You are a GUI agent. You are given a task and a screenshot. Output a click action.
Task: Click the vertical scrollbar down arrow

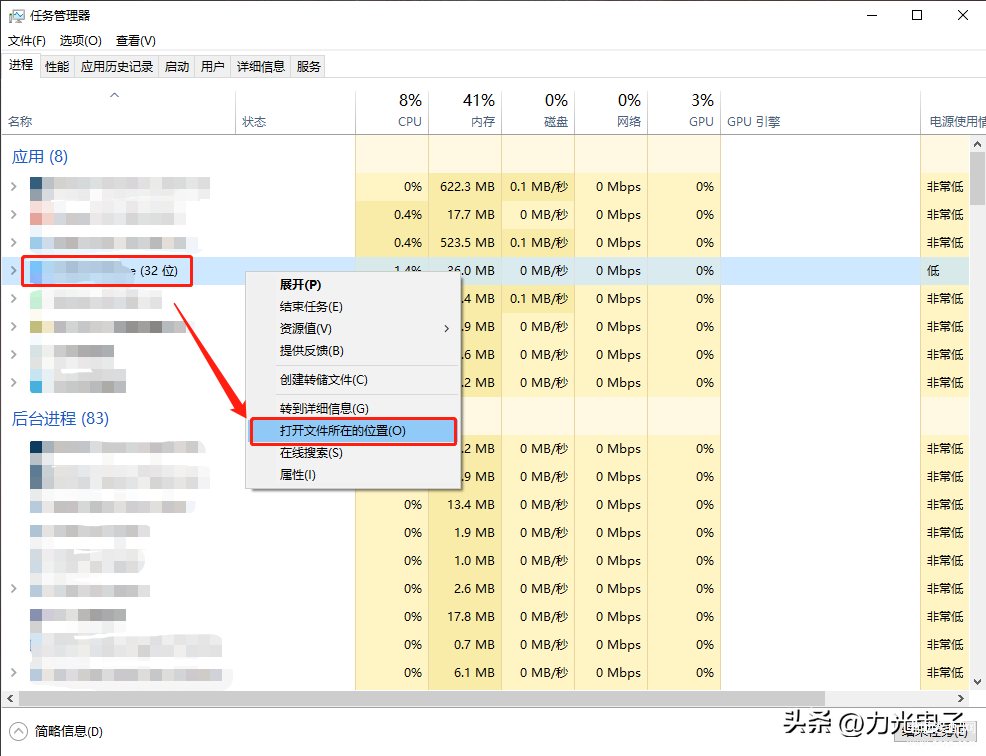click(x=977, y=682)
